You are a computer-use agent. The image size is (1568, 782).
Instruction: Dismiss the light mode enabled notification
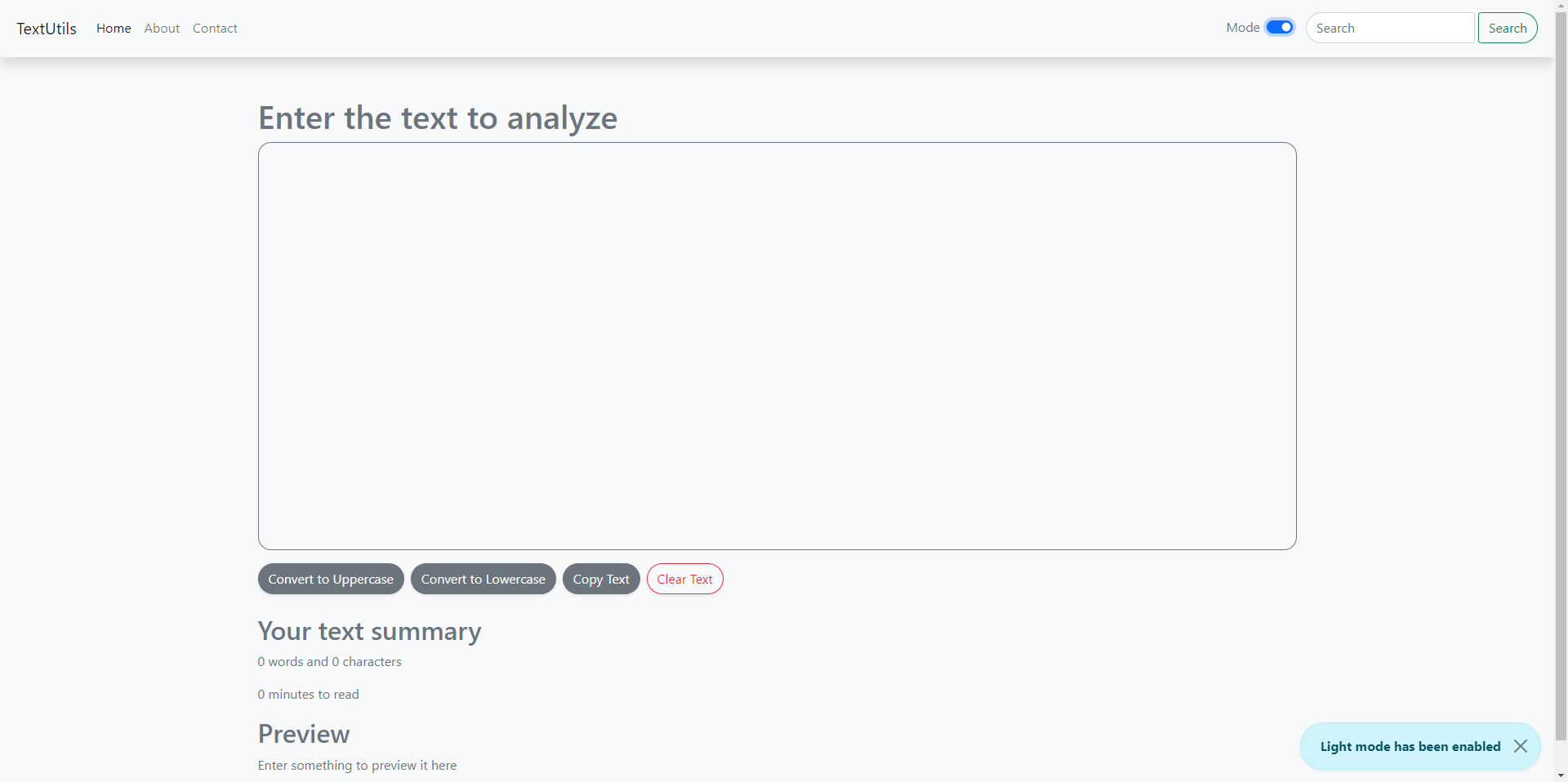(x=1521, y=746)
